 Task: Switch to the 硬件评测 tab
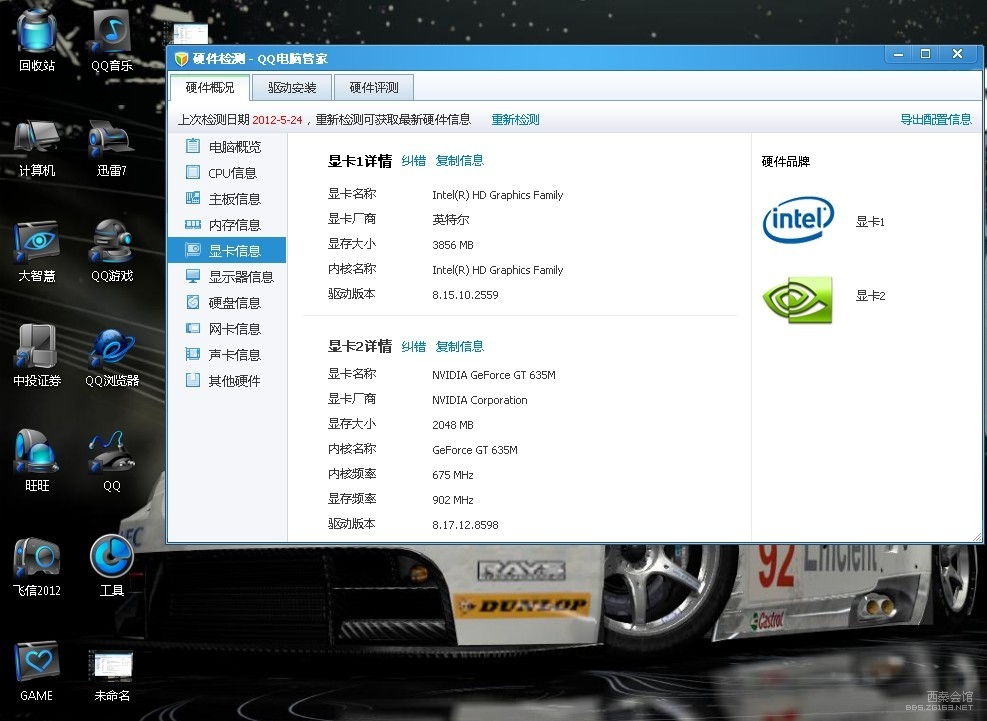click(374, 88)
